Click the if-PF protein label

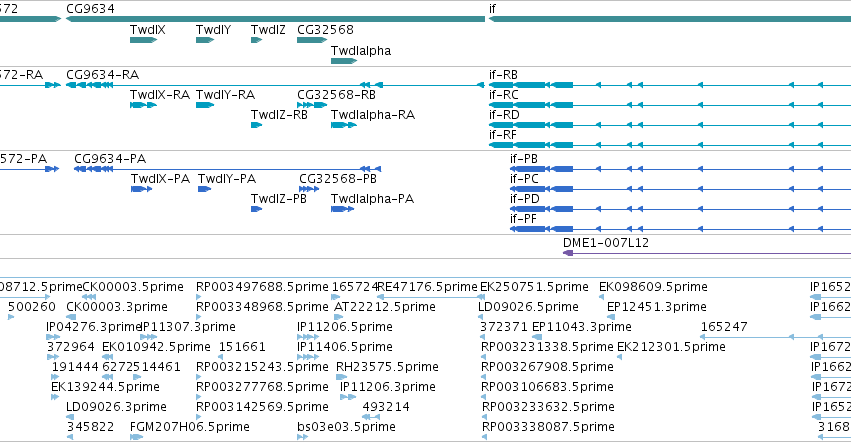coord(523,219)
